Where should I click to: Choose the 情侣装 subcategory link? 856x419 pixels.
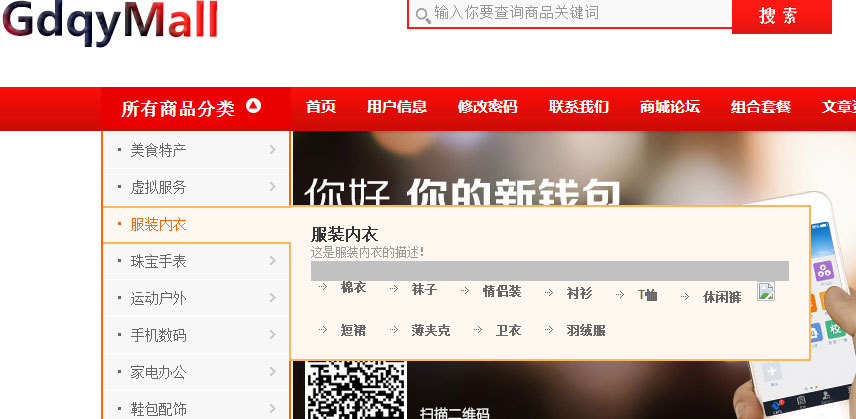pyautogui.click(x=501, y=291)
